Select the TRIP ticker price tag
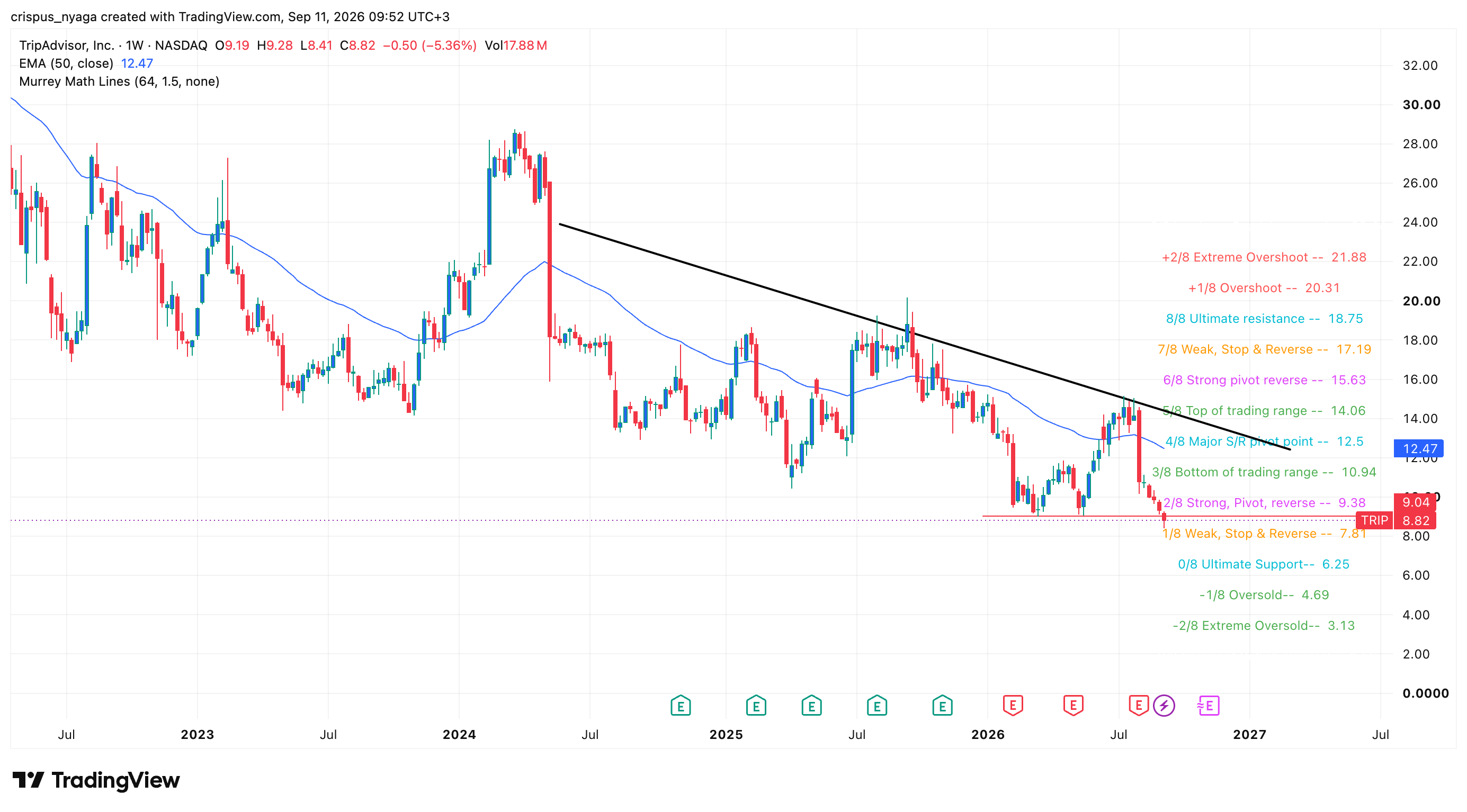Screen dimensions: 1467x812 tap(1374, 520)
